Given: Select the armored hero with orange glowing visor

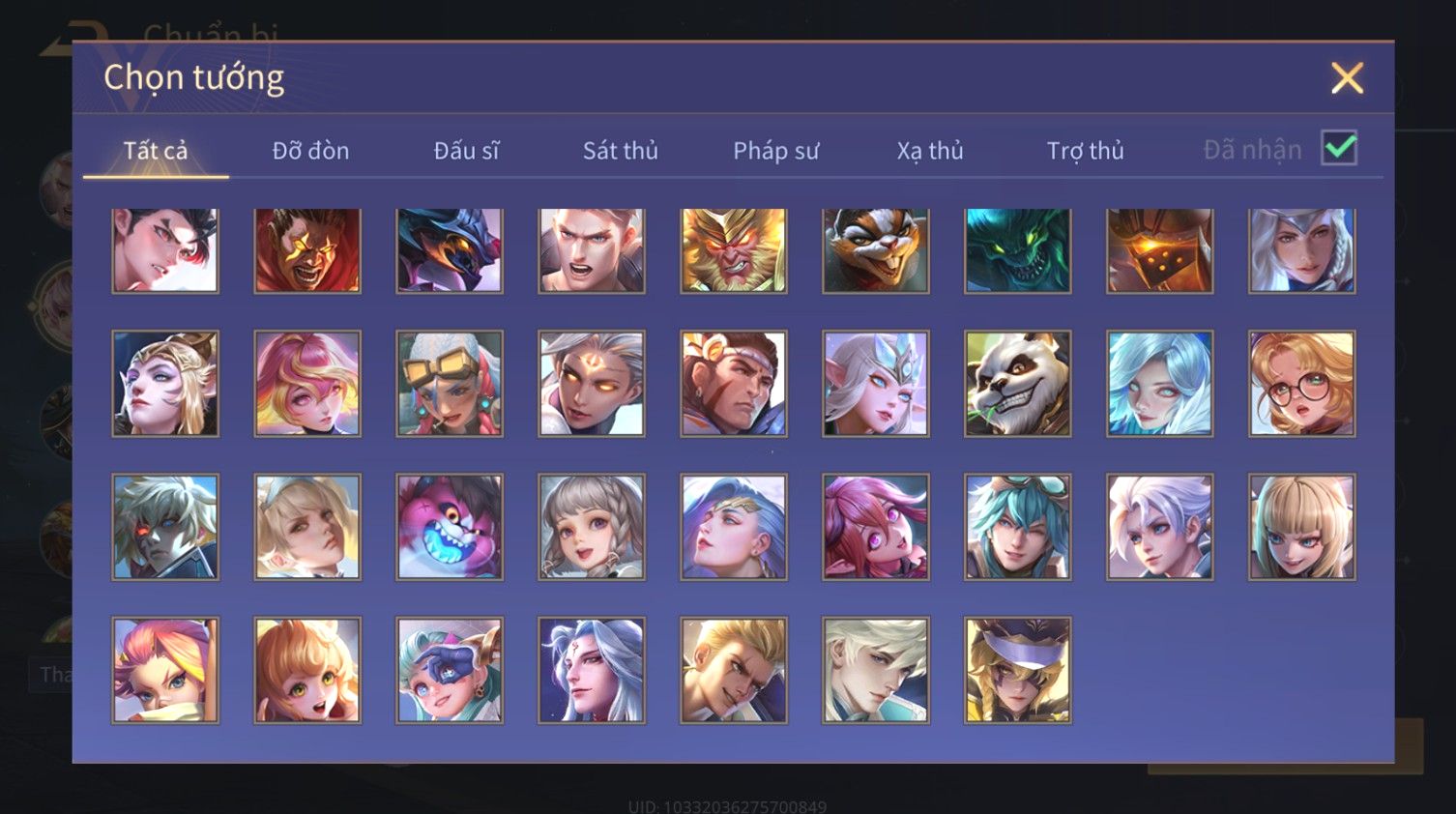Looking at the screenshot, I should [1159, 250].
